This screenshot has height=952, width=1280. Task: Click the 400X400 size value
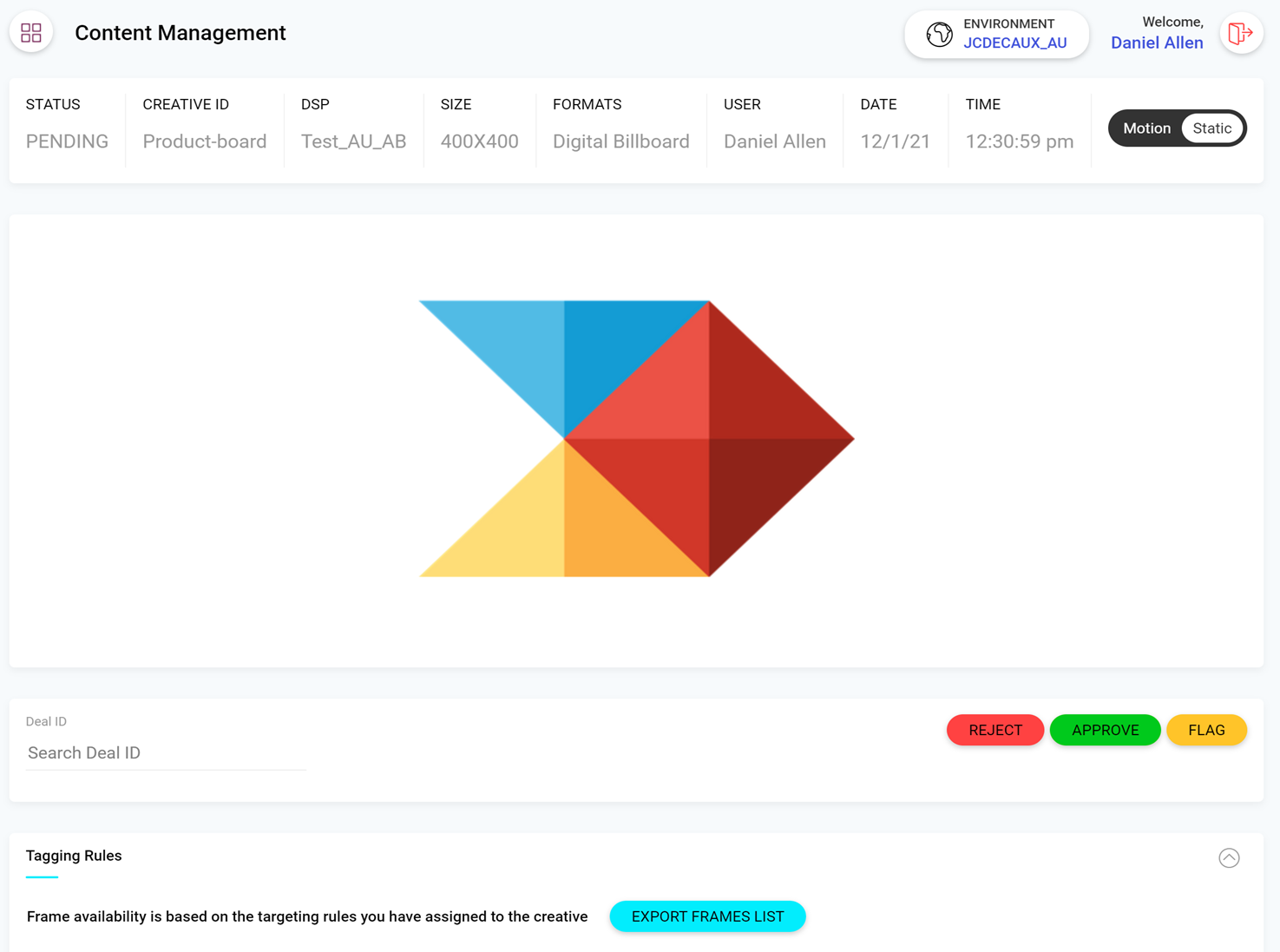pos(479,141)
